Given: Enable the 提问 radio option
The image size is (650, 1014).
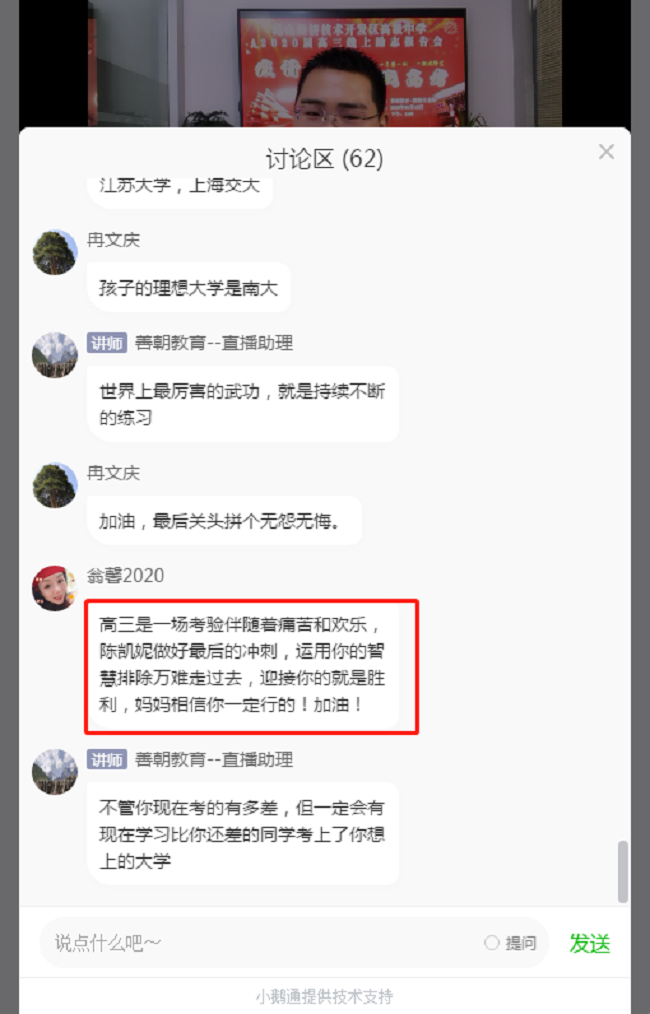Looking at the screenshot, I should pyautogui.click(x=492, y=943).
